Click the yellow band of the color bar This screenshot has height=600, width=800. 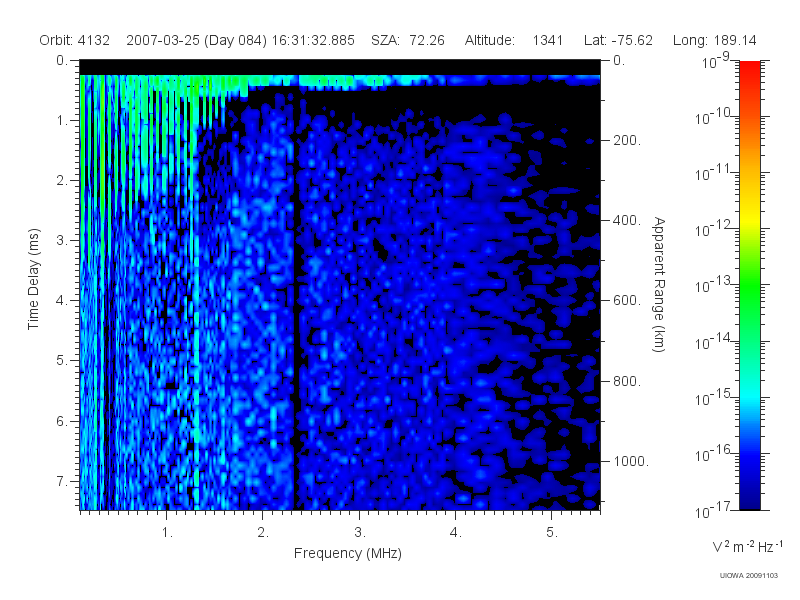tap(749, 218)
